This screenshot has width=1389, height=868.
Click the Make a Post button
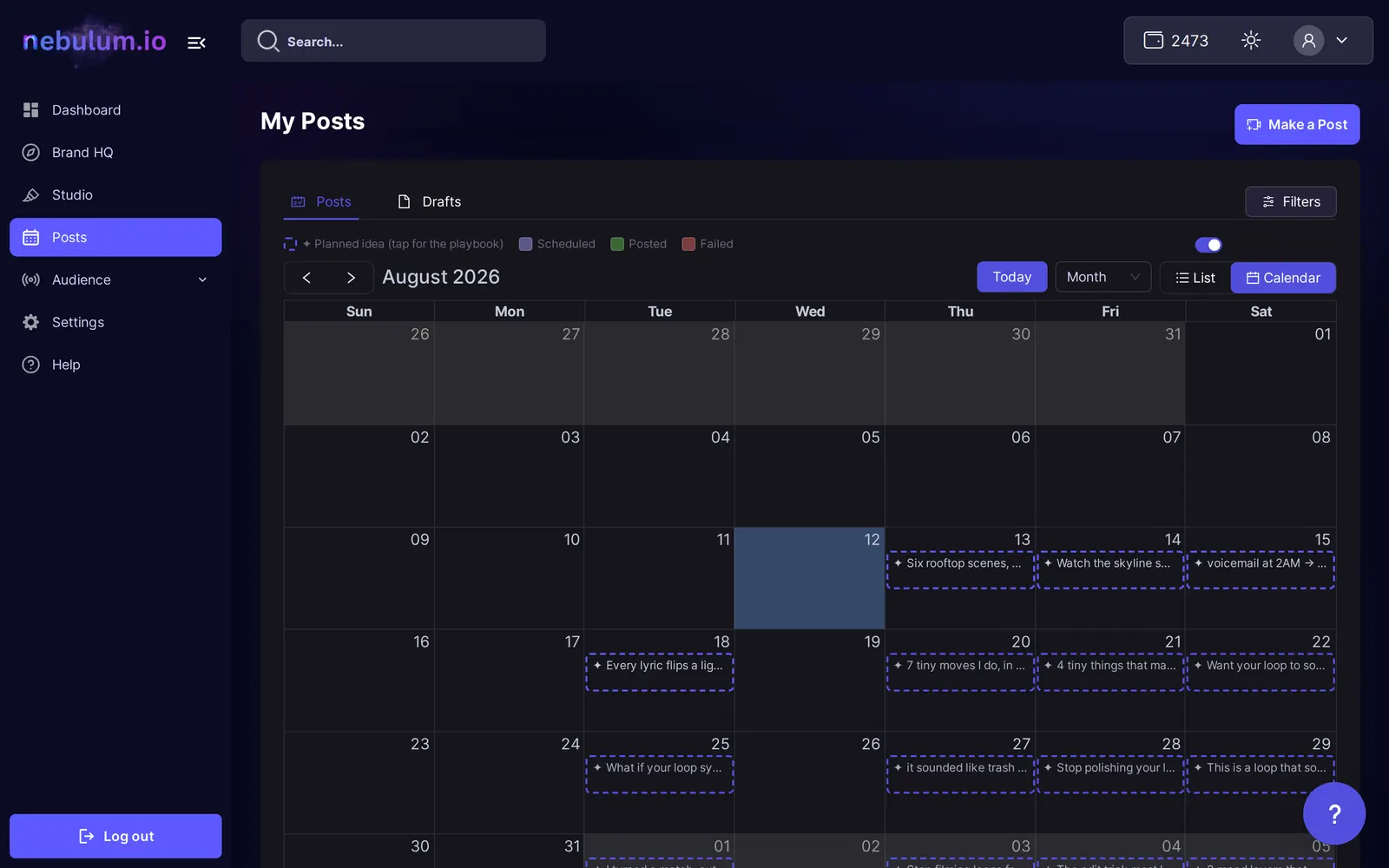1297,125
